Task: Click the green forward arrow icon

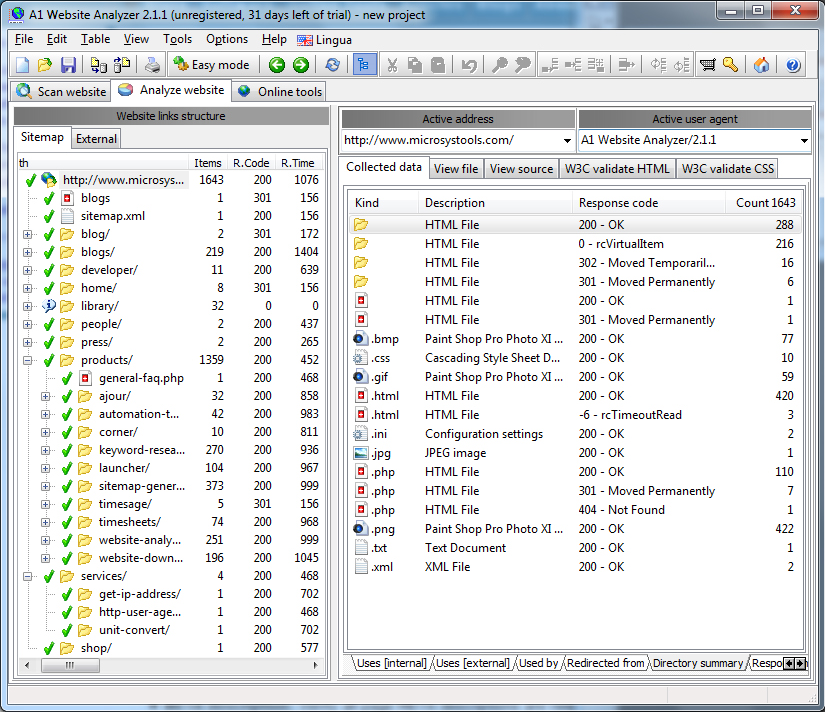Action: point(301,65)
